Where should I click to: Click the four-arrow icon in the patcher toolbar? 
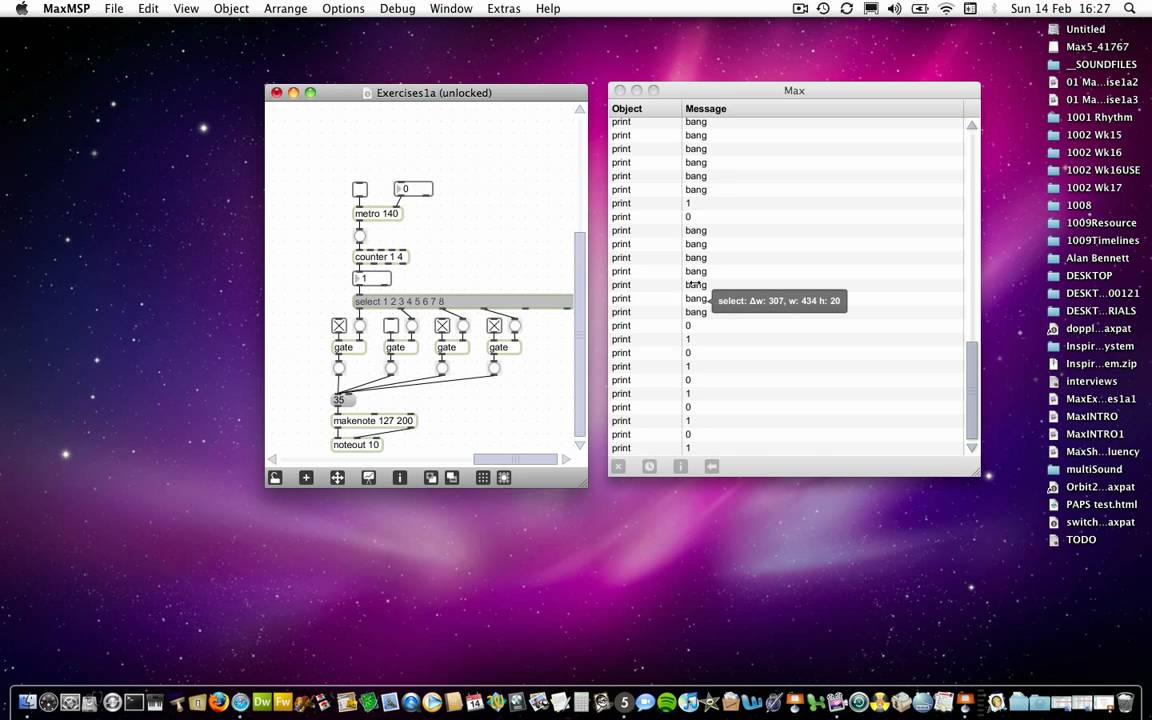[x=337, y=478]
